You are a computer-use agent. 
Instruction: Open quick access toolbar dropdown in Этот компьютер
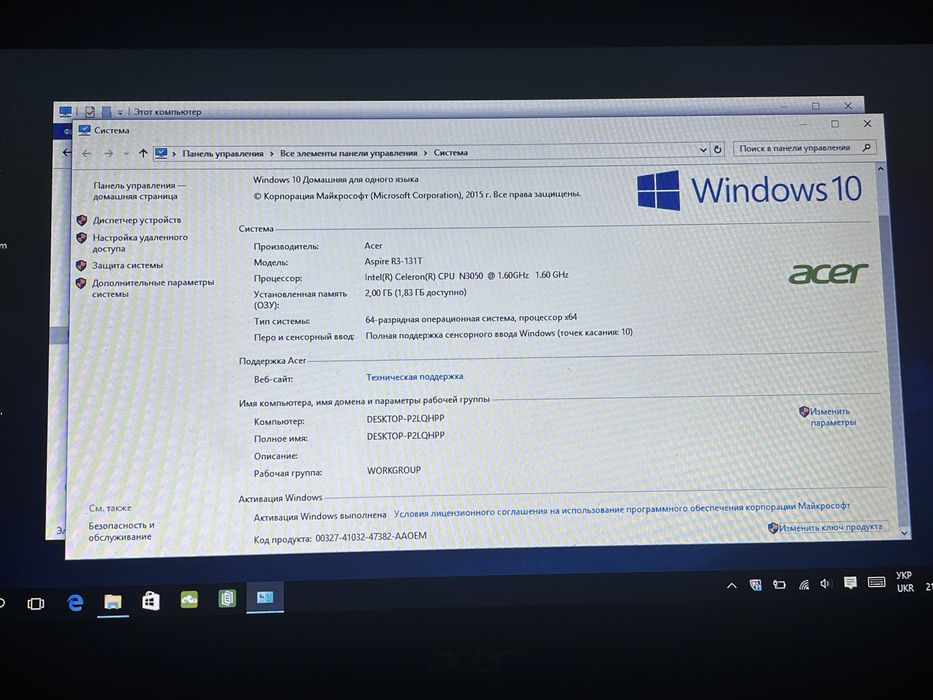120,112
